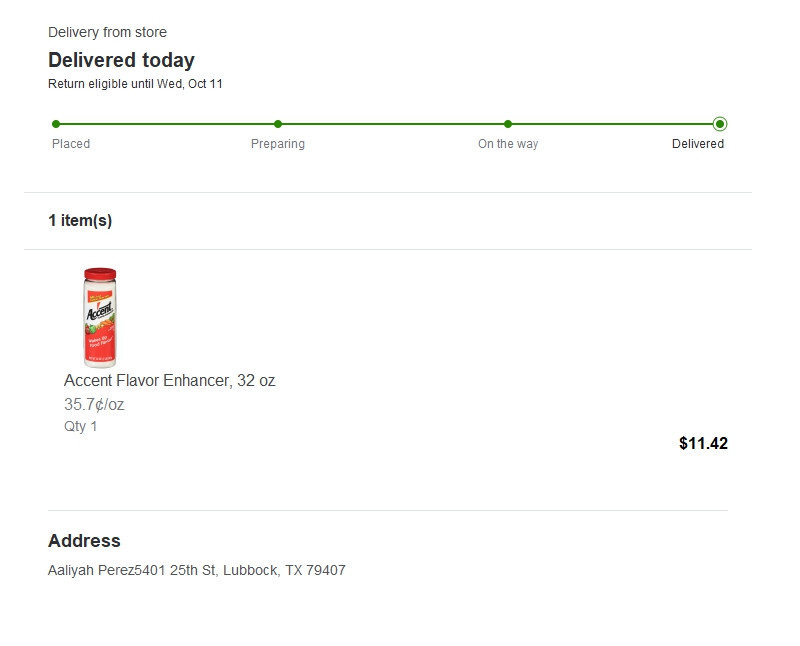Click the Delivered label under the tracker
The image size is (800, 646).
[x=698, y=144]
